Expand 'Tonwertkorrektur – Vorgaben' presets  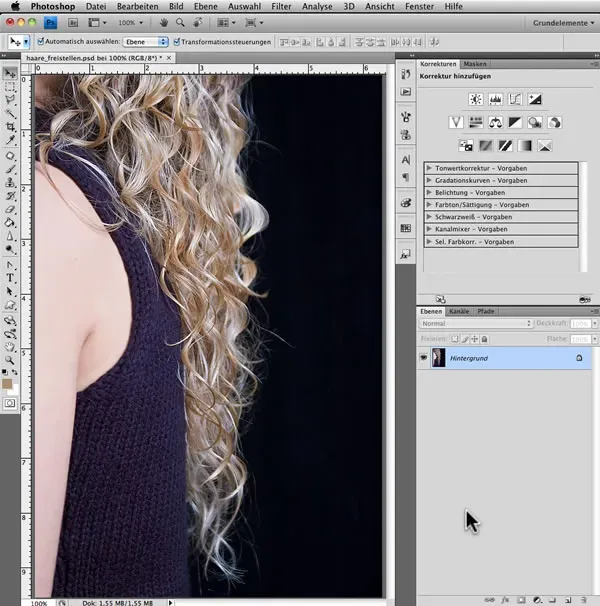(x=429, y=169)
